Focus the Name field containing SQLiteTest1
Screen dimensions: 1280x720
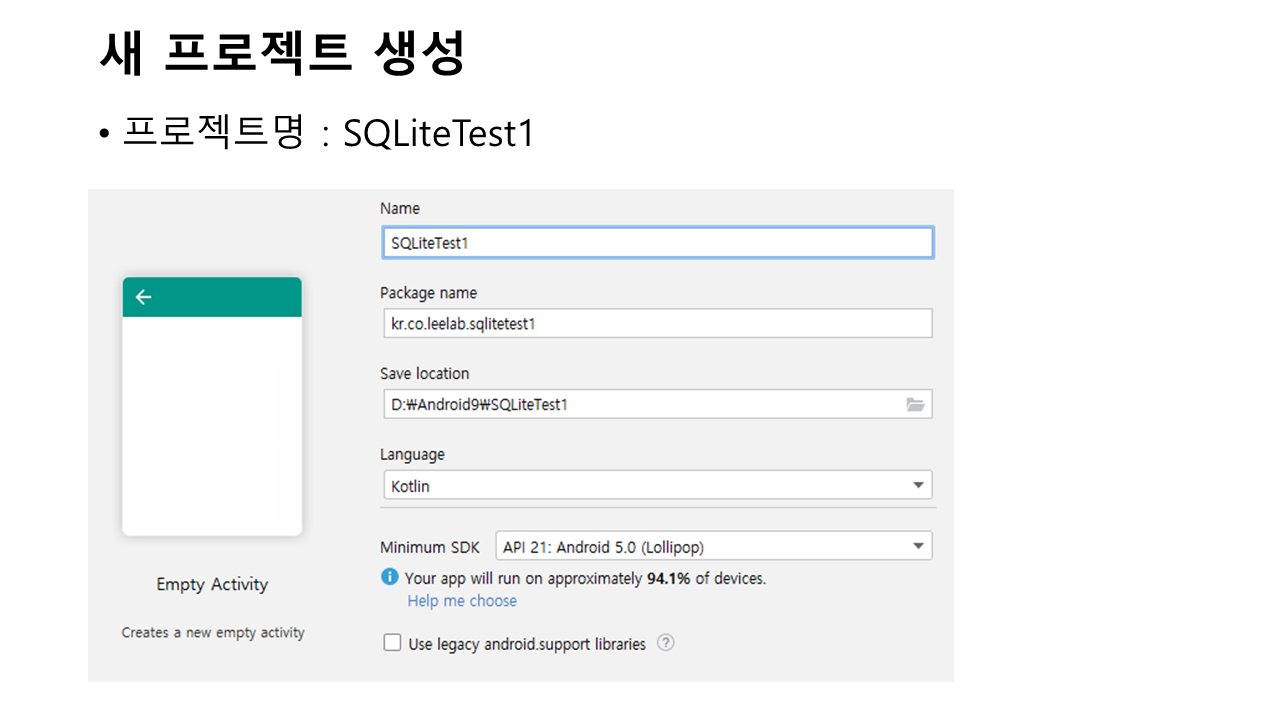pyautogui.click(x=657, y=243)
